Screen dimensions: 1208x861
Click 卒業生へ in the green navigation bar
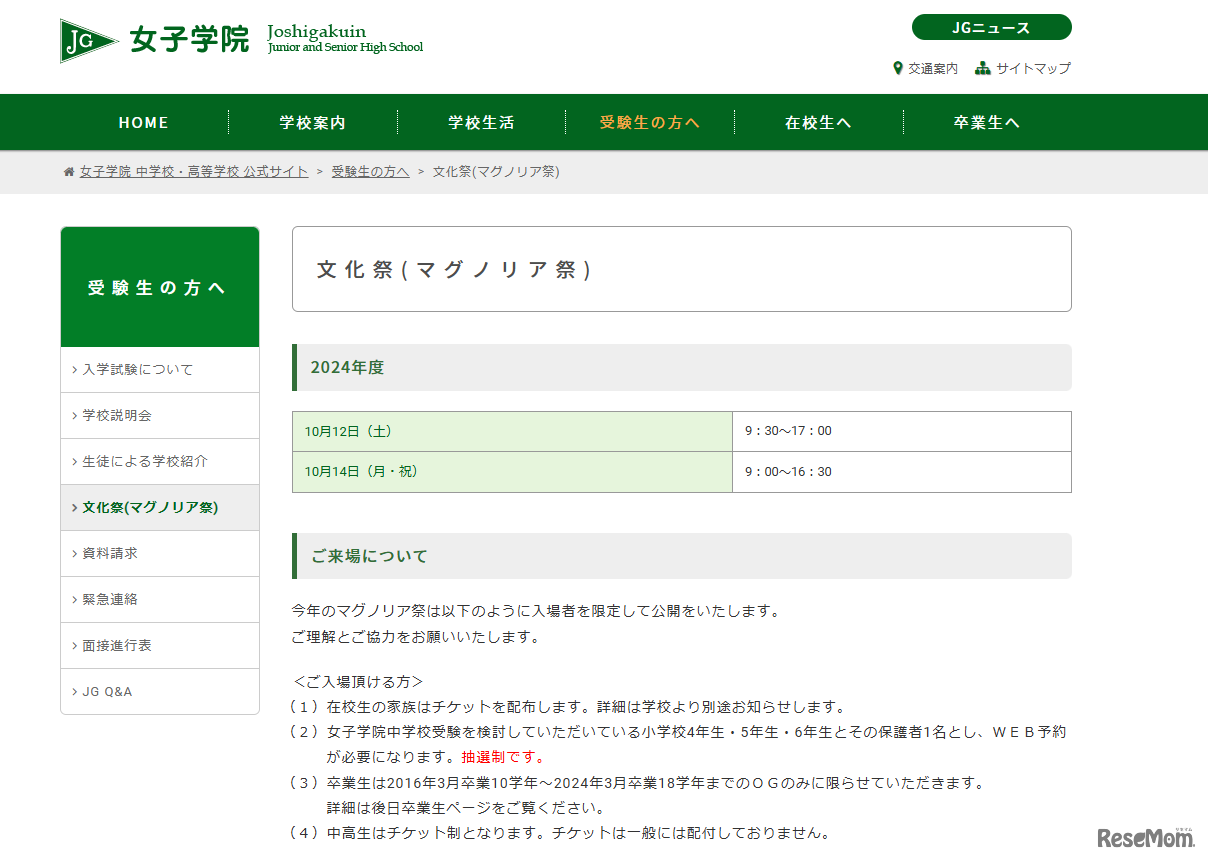[987, 123]
